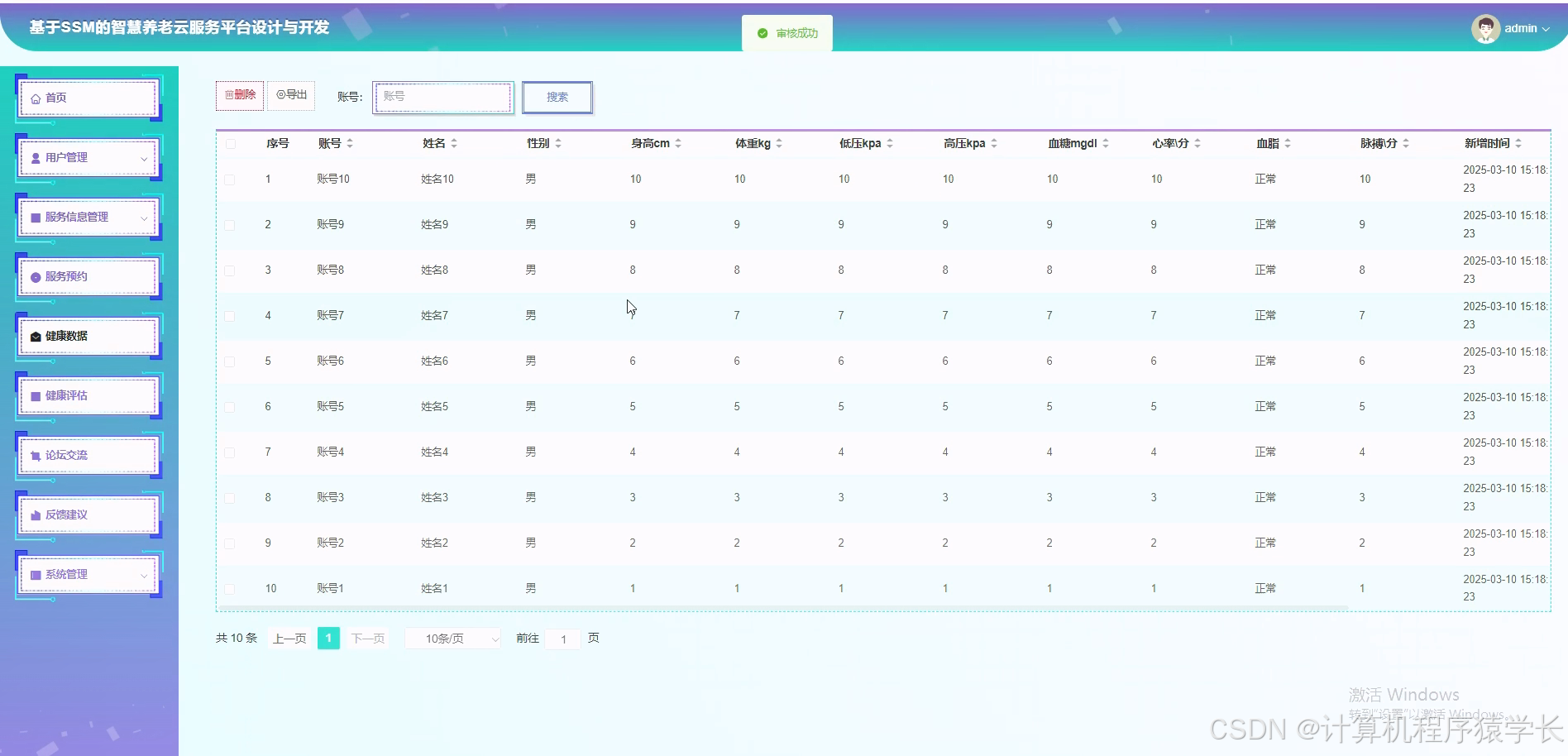Open the 首页 menu item
Viewport: 1568px width, 756px height.
pos(88,98)
